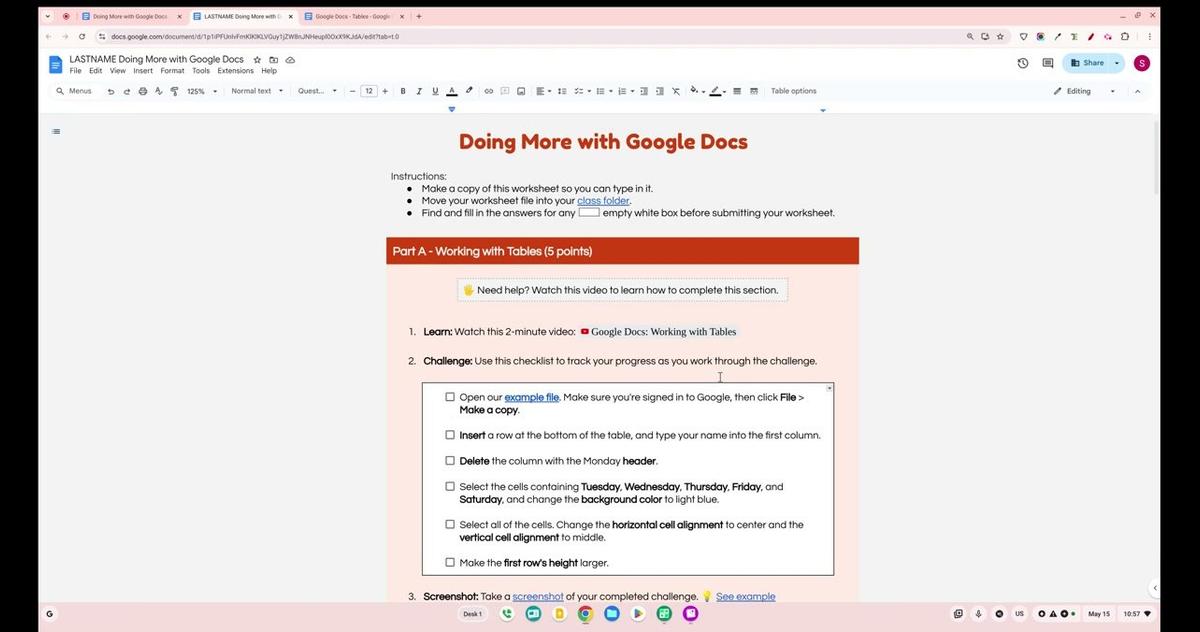Decrease the font size with minus
The image size is (1200, 632).
click(352, 91)
